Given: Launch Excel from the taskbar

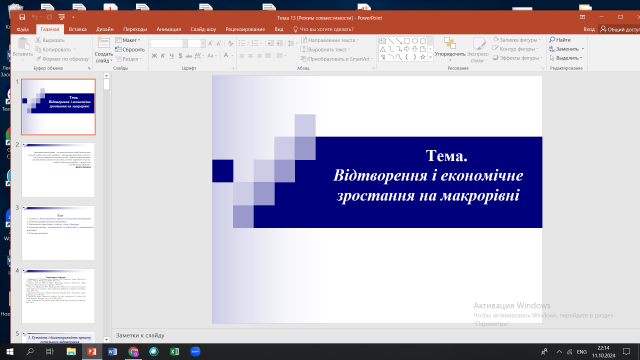Looking at the screenshot, I should tap(175, 351).
